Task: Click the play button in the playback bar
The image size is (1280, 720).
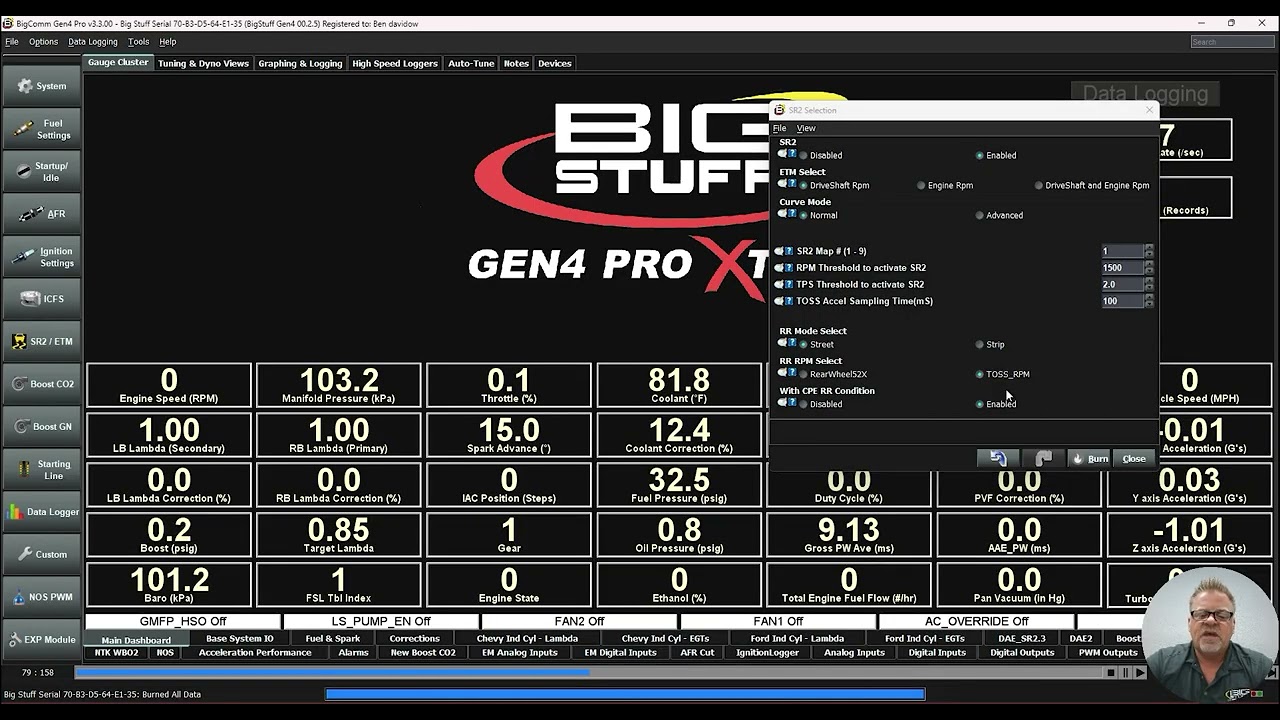Action: click(1140, 673)
